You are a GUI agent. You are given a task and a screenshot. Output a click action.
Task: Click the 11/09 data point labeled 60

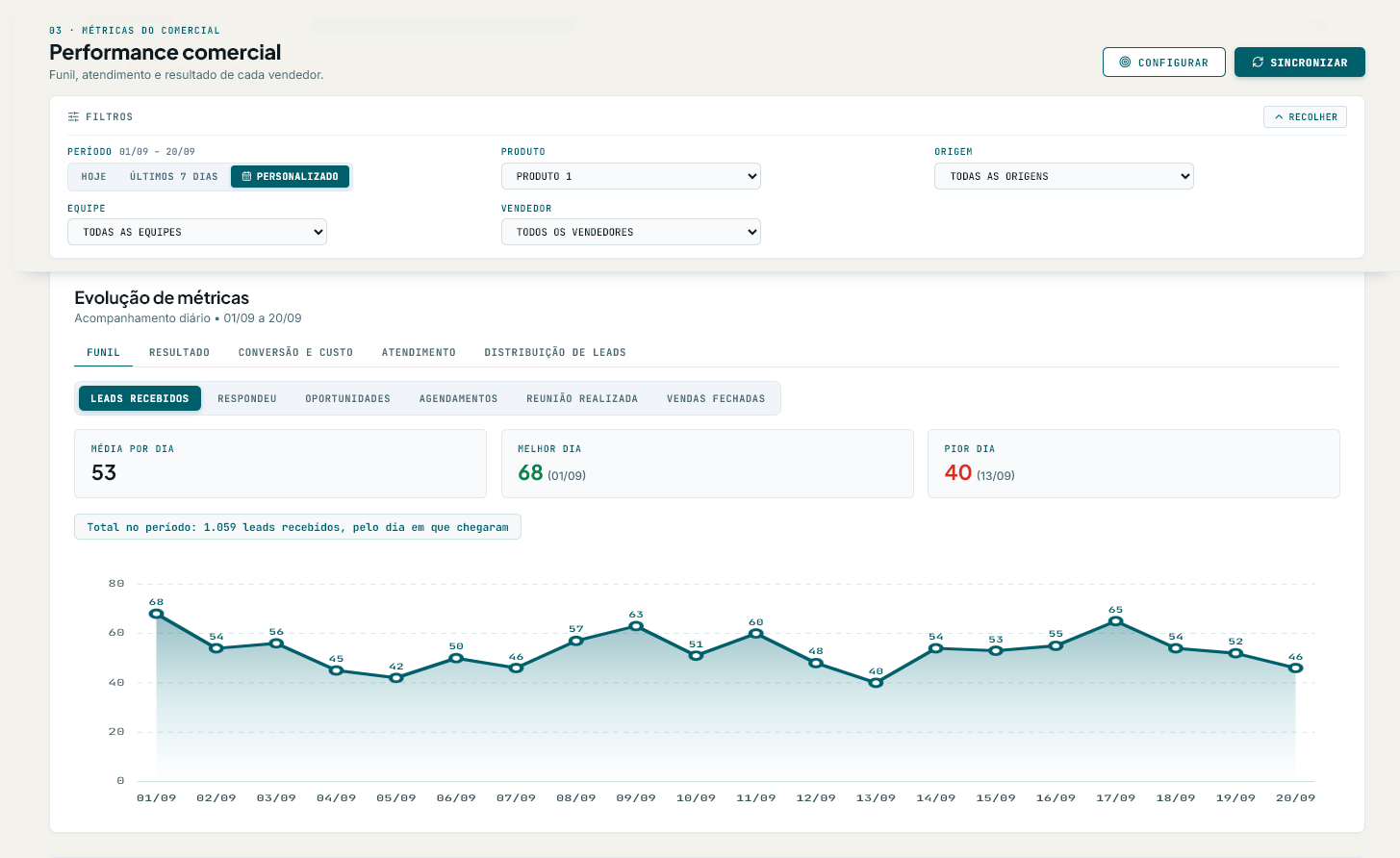click(x=756, y=634)
